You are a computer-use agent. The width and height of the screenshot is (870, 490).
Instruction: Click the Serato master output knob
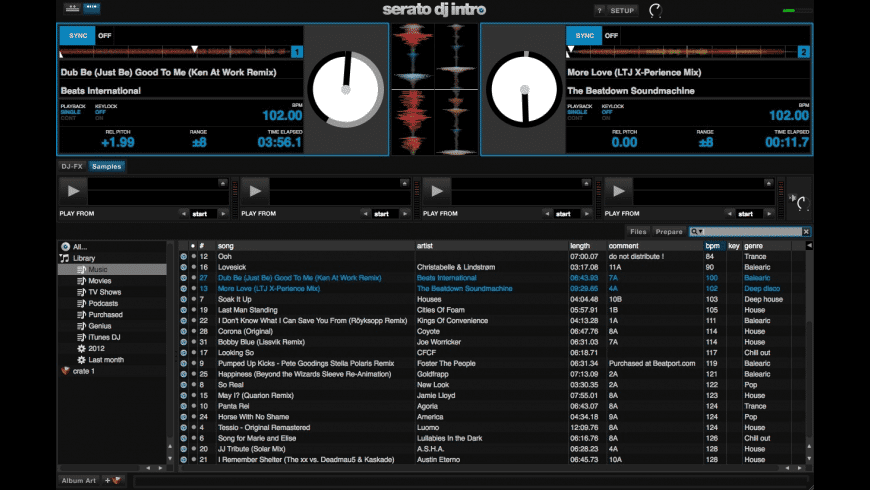pyautogui.click(x=655, y=11)
